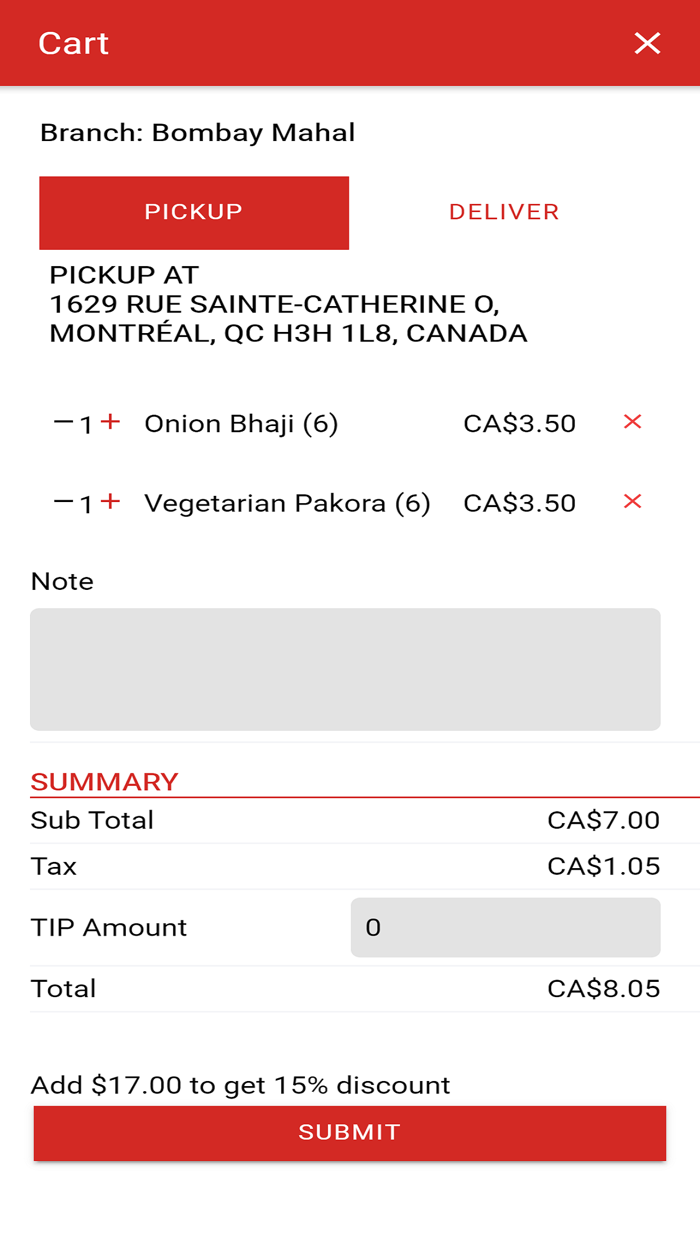The image size is (700, 1244).
Task: Close the Cart panel
Action: pyautogui.click(x=647, y=43)
